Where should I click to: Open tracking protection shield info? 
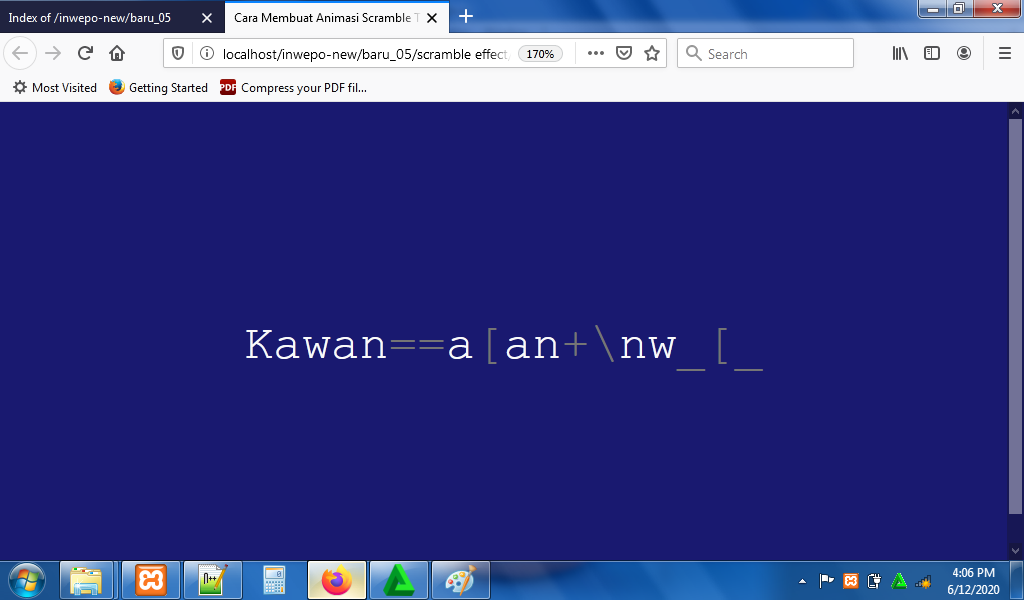[178, 54]
